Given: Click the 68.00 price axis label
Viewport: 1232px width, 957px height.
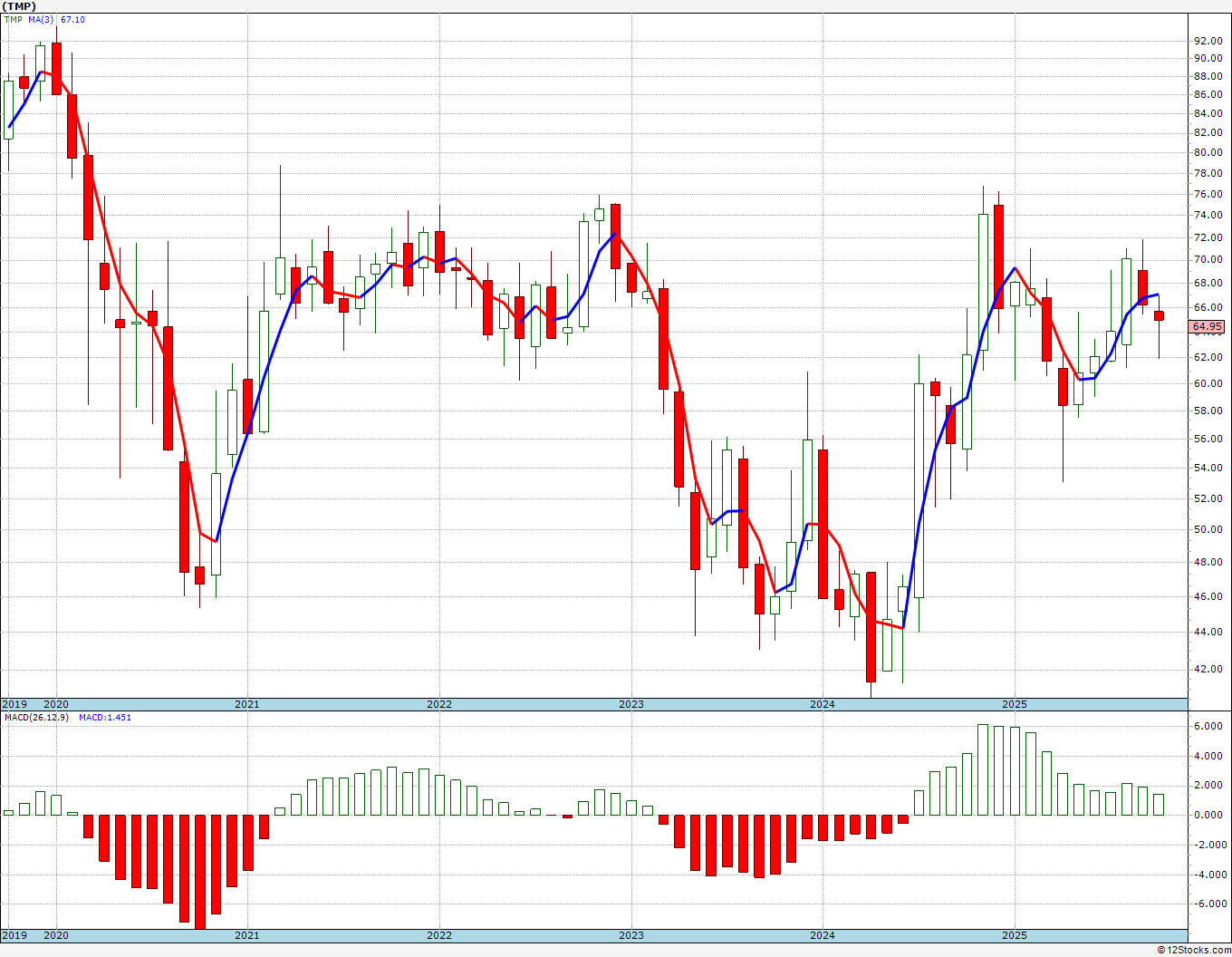Looking at the screenshot, I should (1208, 283).
